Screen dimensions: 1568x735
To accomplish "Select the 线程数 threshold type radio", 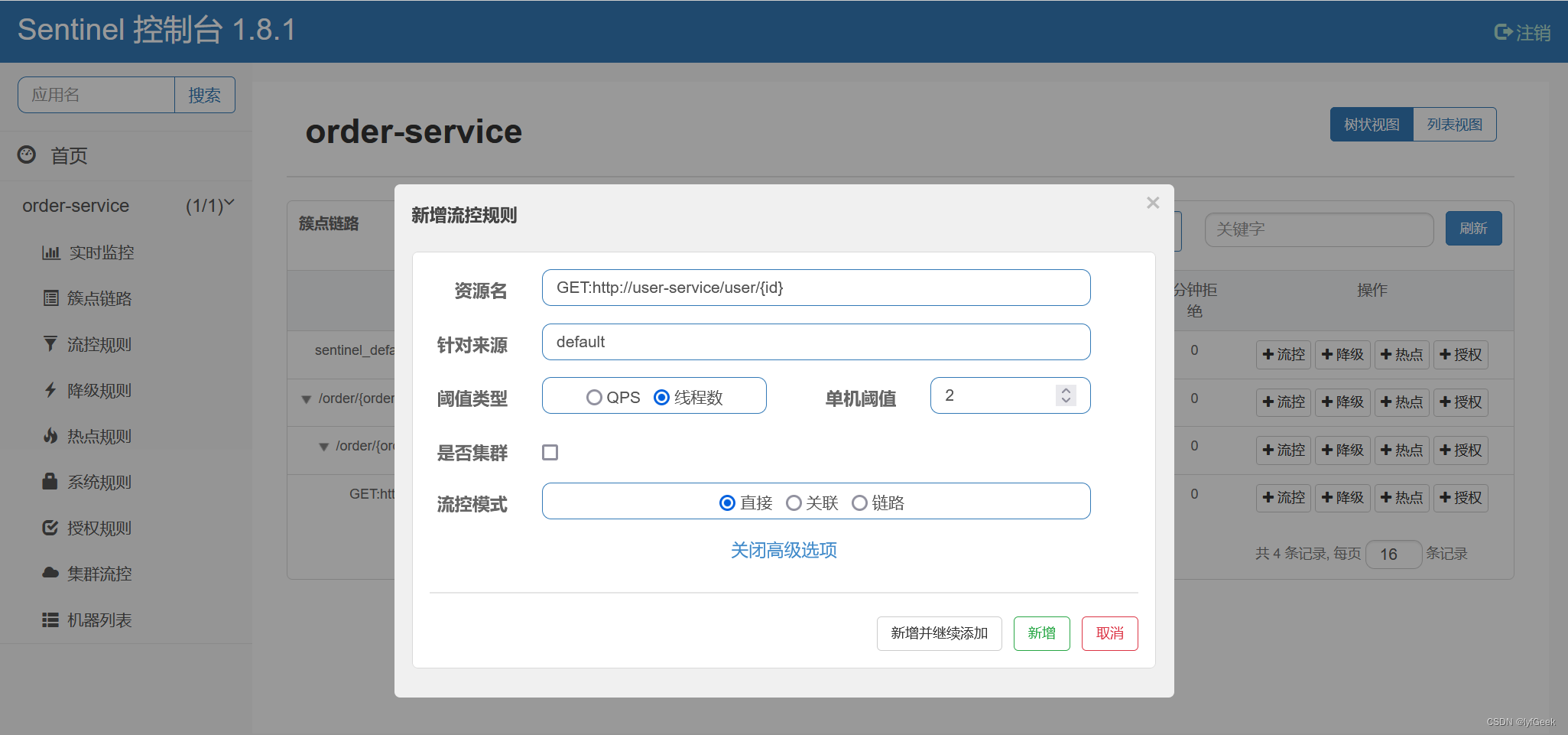I will [662, 398].
